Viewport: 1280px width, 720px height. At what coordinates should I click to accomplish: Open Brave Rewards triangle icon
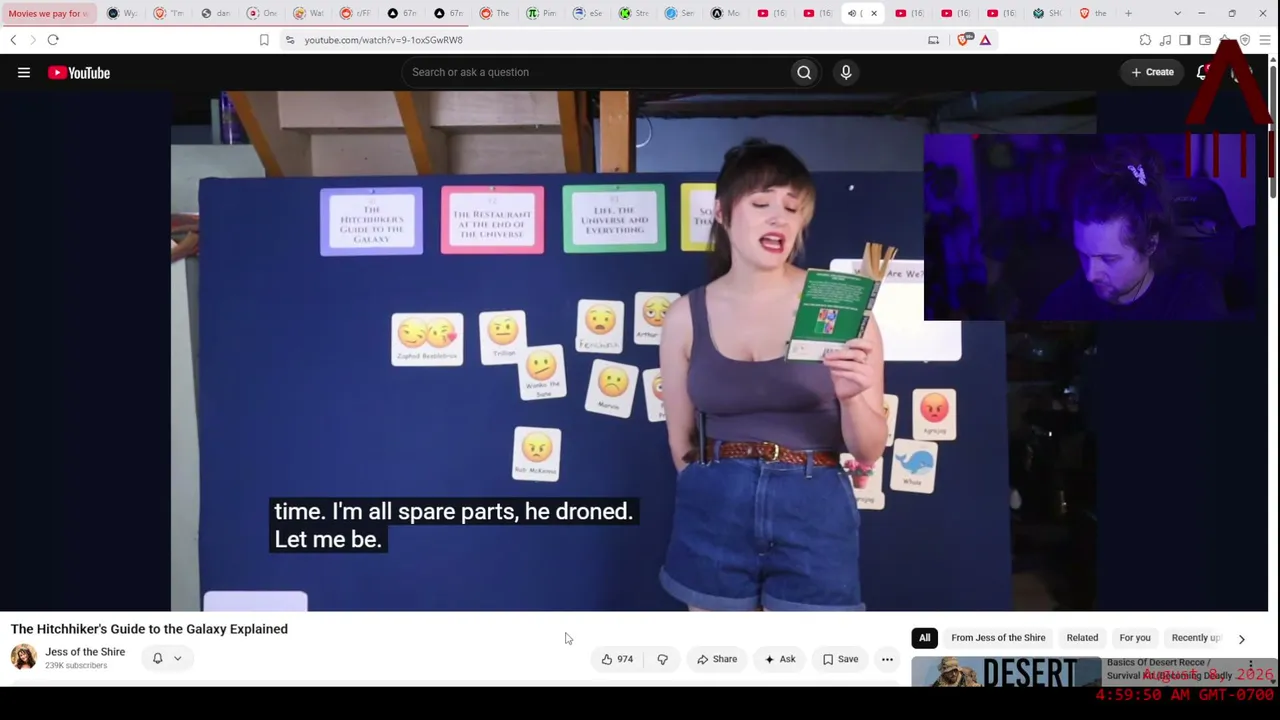point(985,40)
